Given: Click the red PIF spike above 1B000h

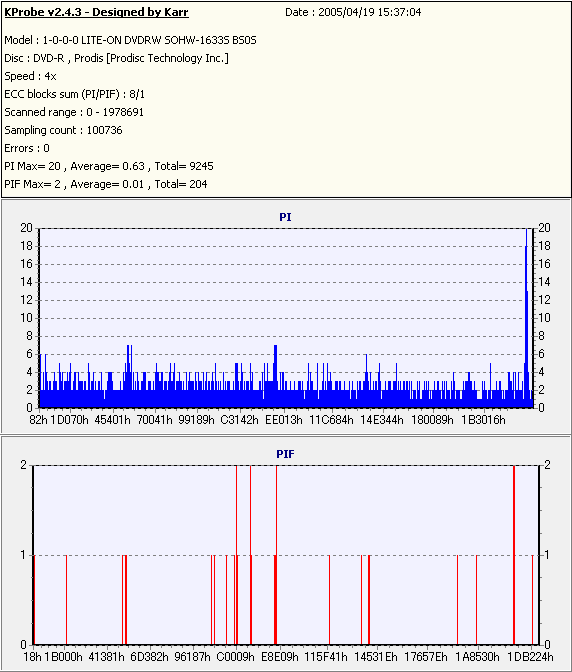Looking at the screenshot, I should point(66,600).
